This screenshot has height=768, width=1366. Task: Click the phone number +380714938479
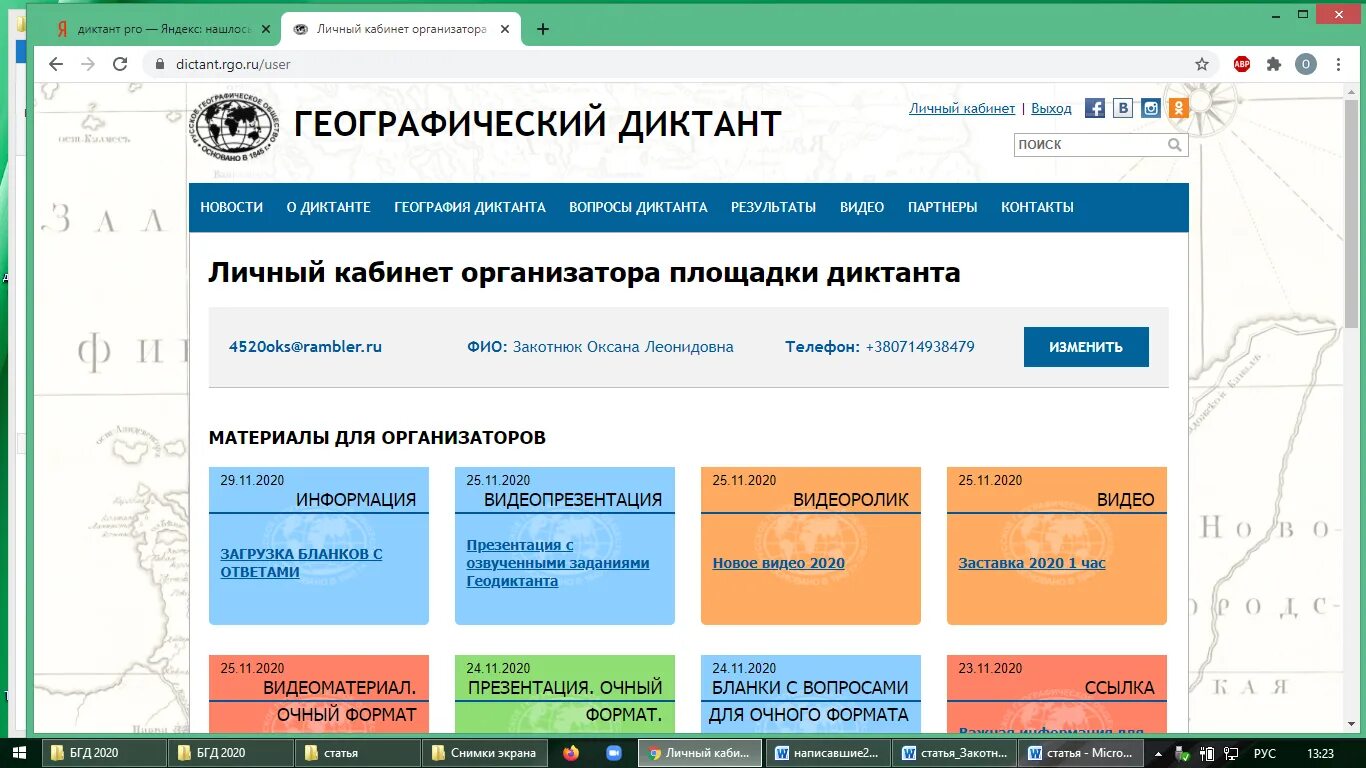click(920, 347)
